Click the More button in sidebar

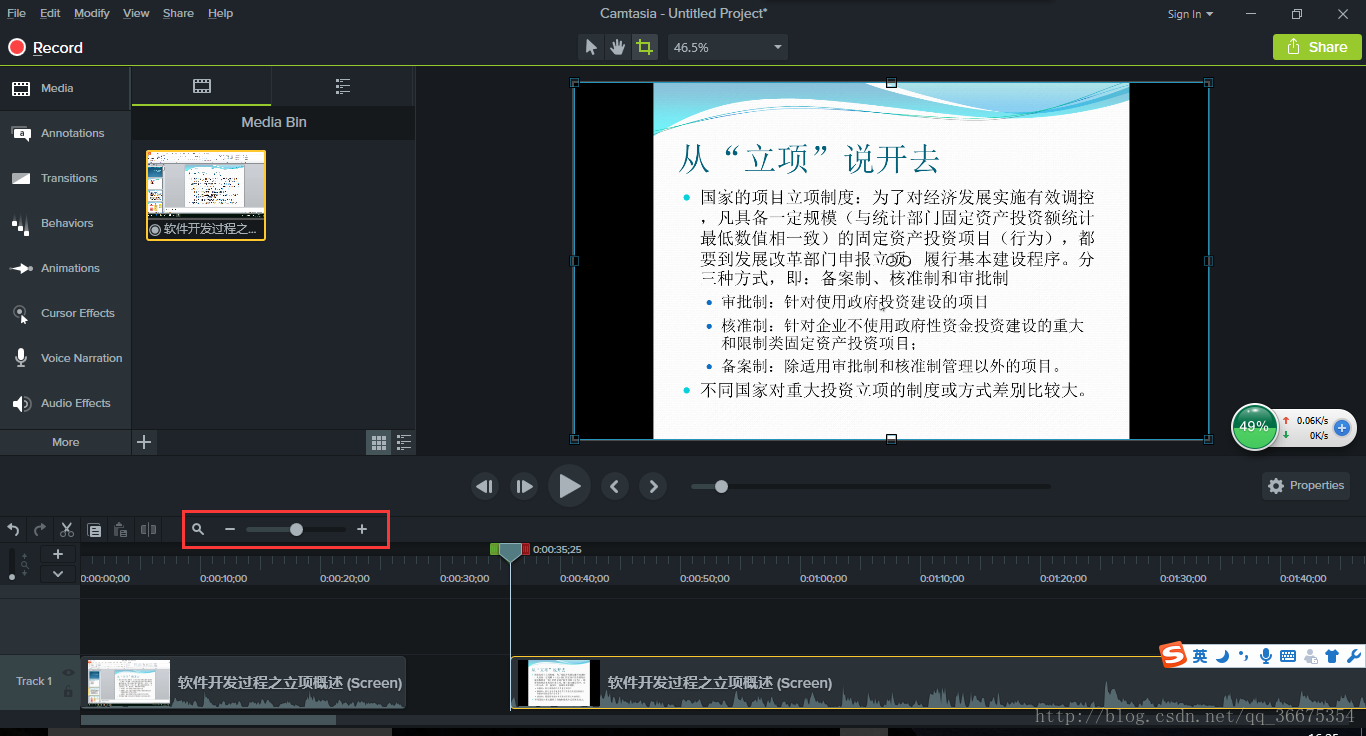[65, 442]
